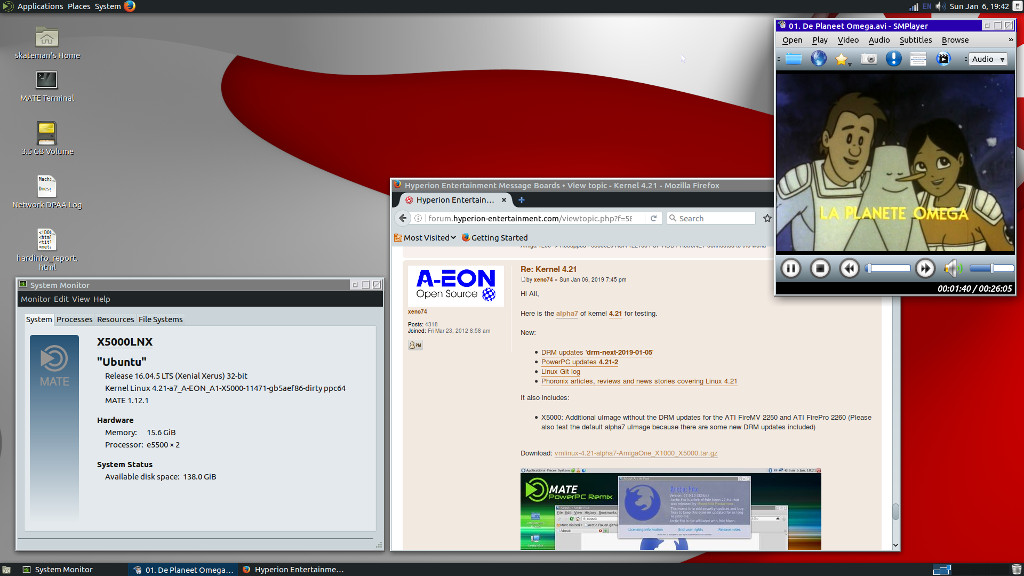Rewind the video in SMPlayer

tap(849, 268)
